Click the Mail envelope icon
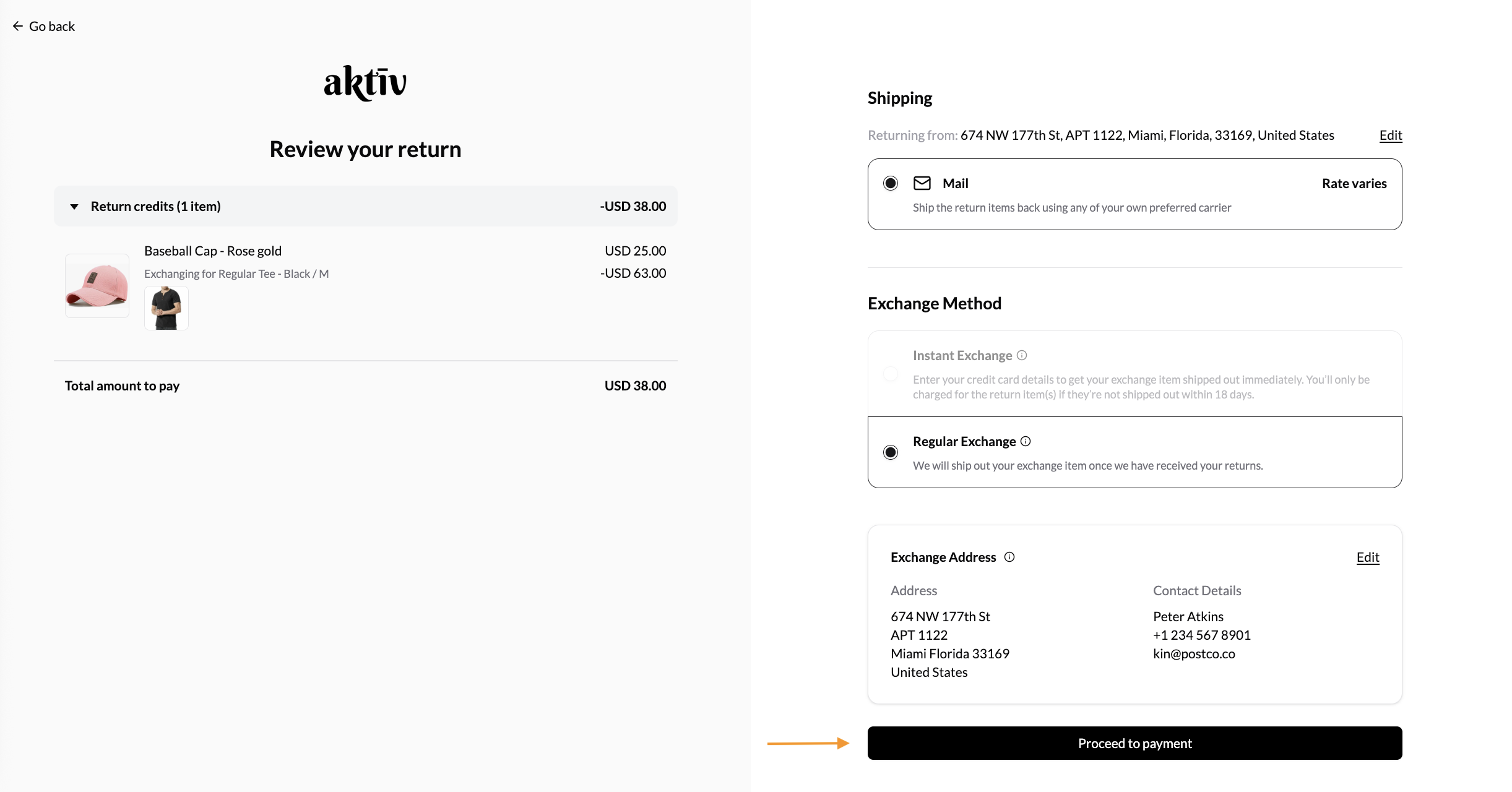The height and width of the screenshot is (792, 1512). [x=922, y=183]
